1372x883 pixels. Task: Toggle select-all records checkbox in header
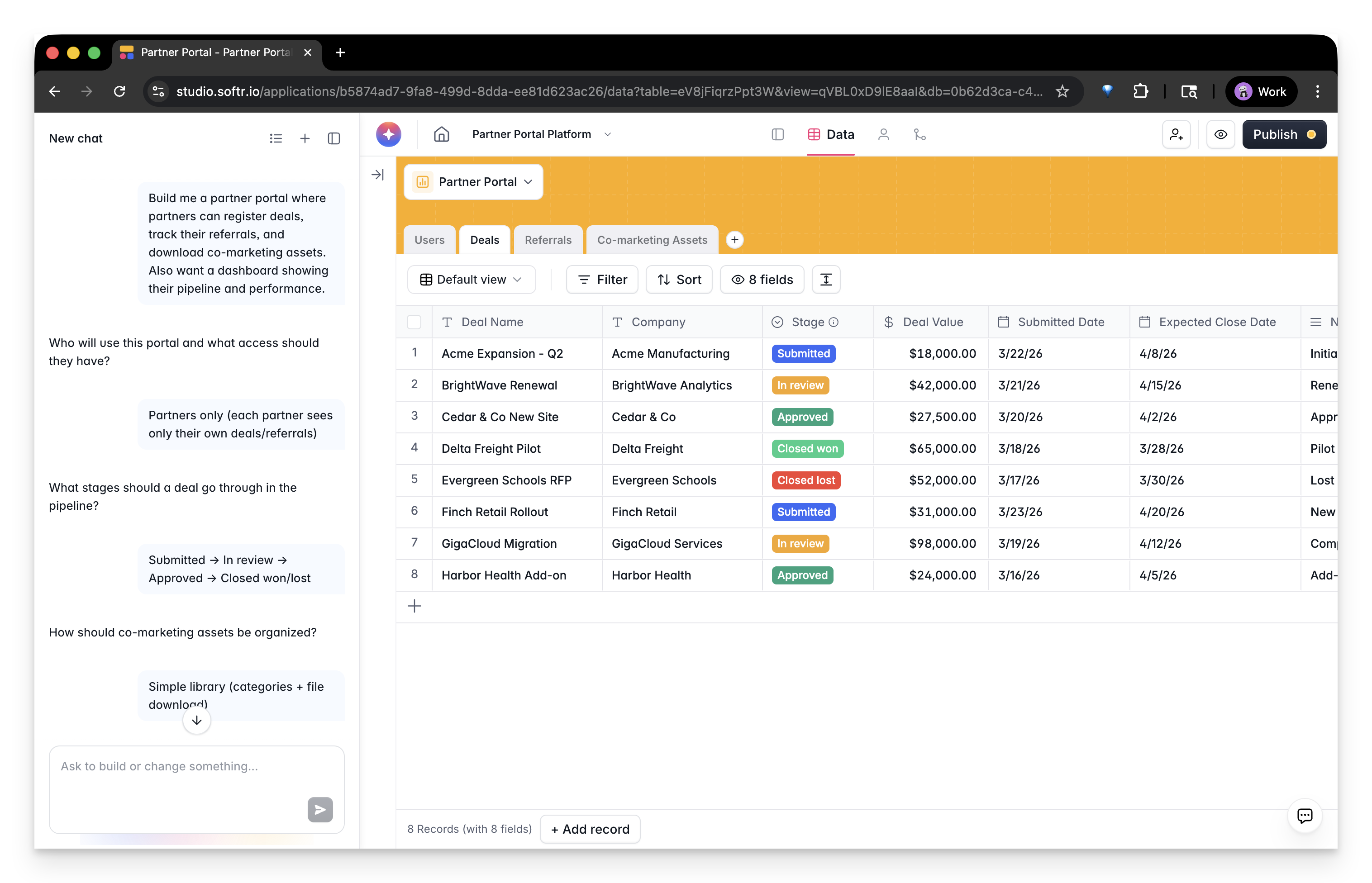414,322
